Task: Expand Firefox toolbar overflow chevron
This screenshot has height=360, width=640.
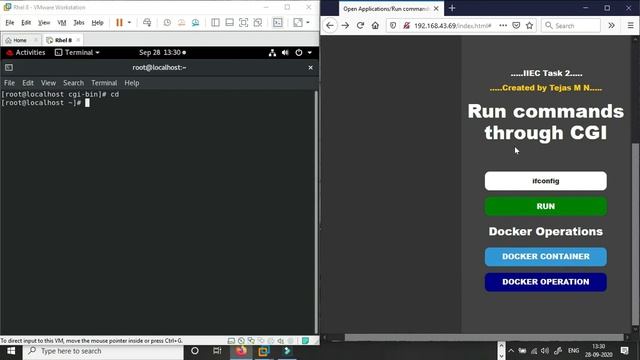Action: 611,25
